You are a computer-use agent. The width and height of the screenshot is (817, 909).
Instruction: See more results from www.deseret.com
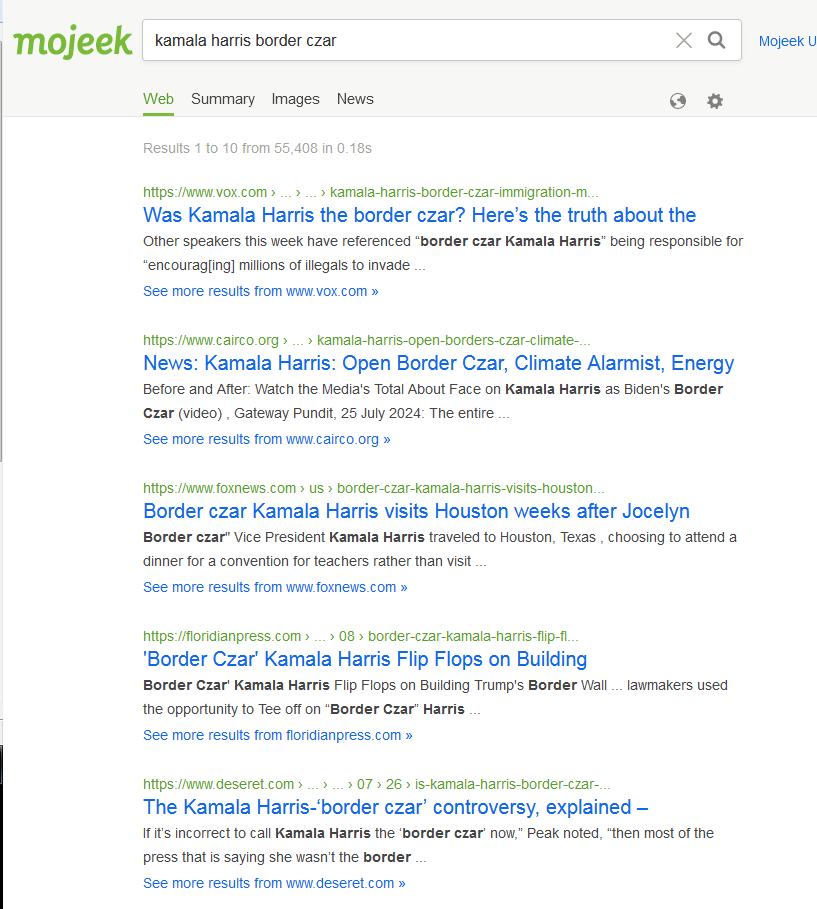[x=274, y=883]
